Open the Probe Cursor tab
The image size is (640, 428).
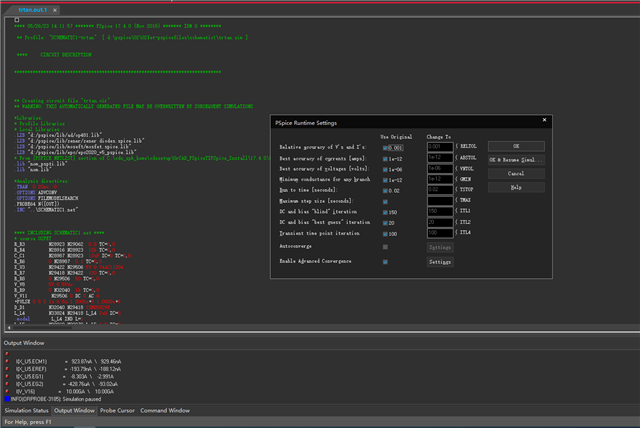click(117, 410)
